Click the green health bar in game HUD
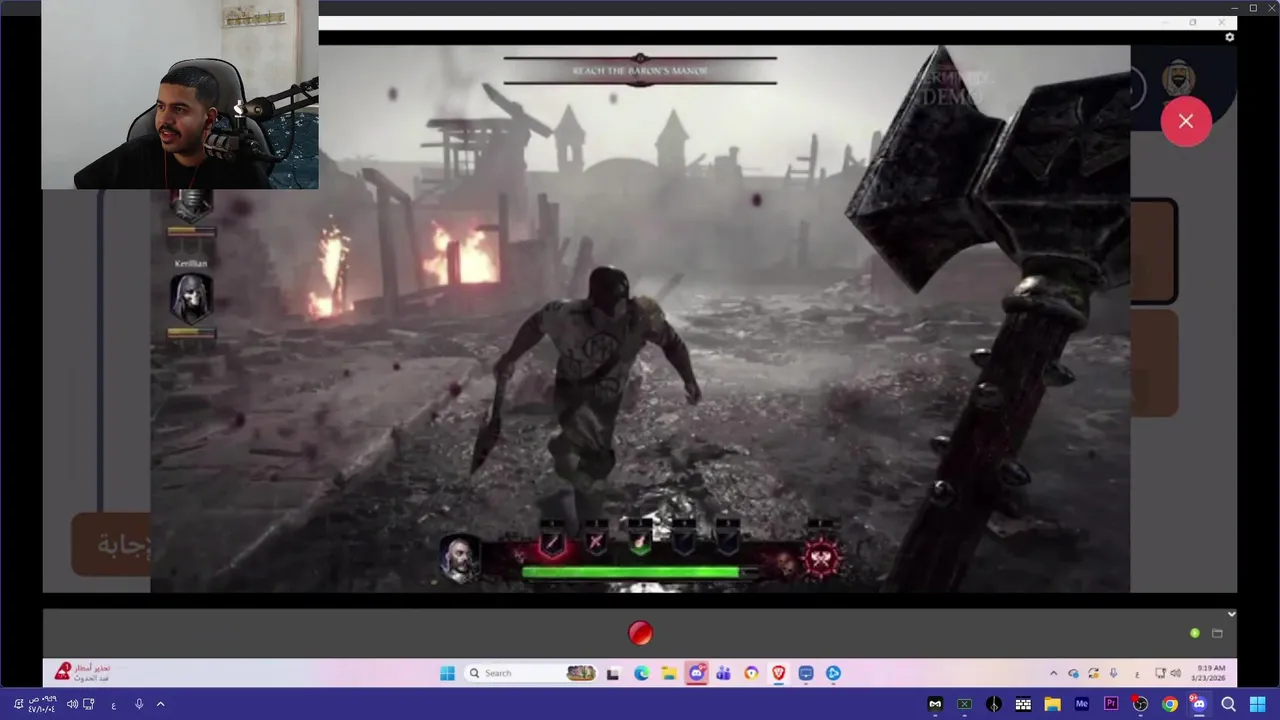1280x720 pixels. (630, 572)
